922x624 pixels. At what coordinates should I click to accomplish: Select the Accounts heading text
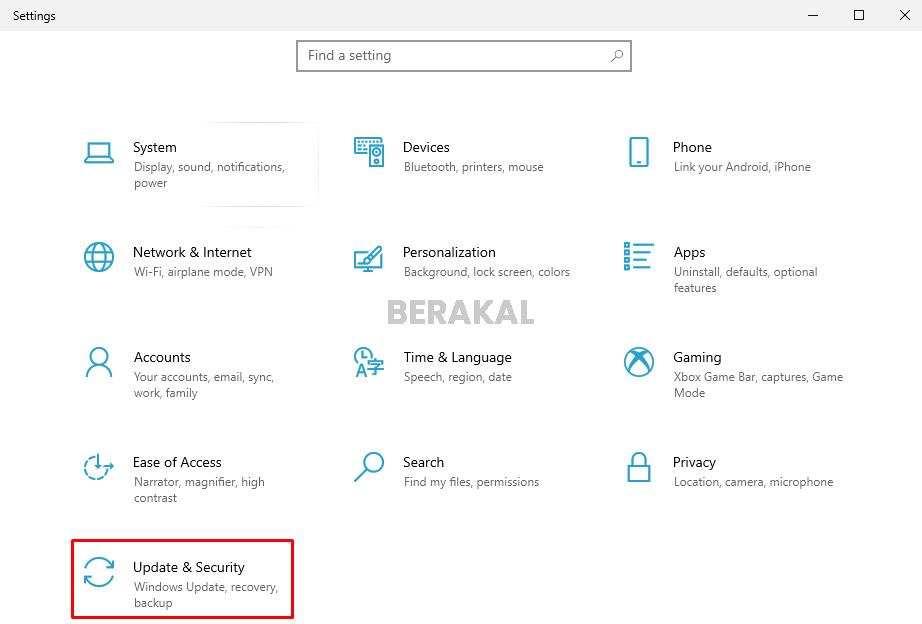coord(162,357)
